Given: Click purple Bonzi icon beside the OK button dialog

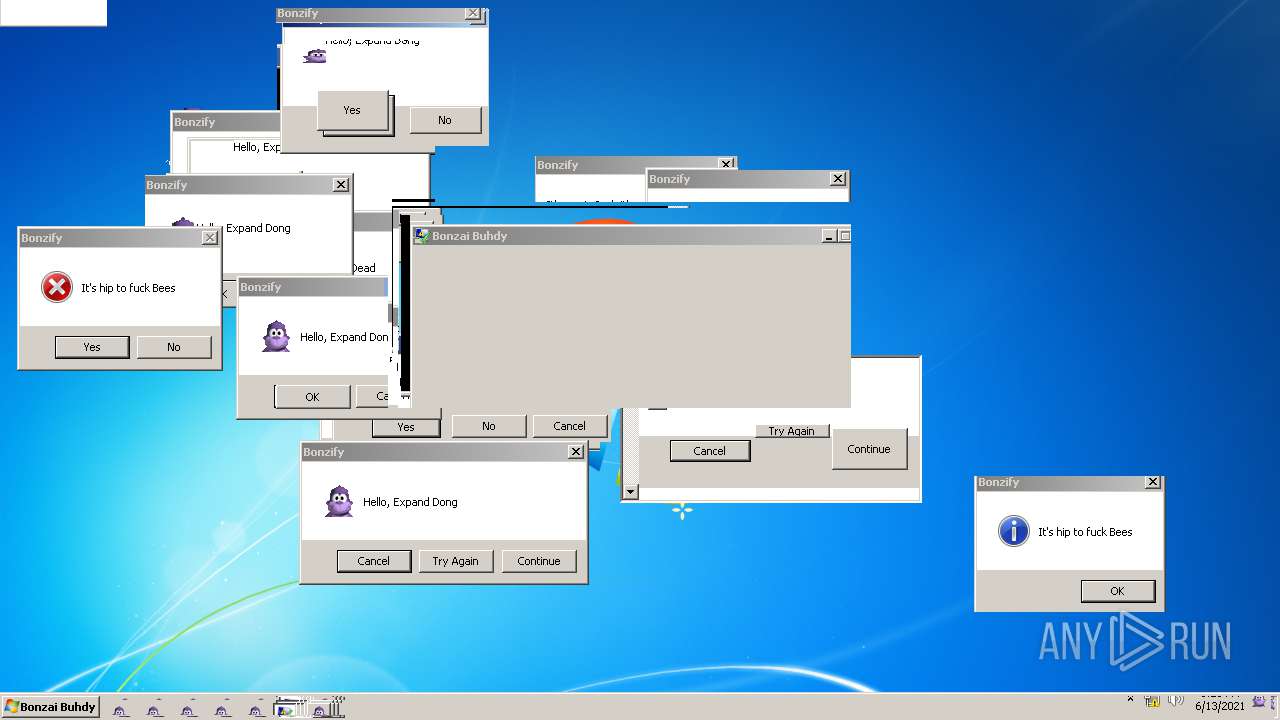Looking at the screenshot, I should coord(276,337).
